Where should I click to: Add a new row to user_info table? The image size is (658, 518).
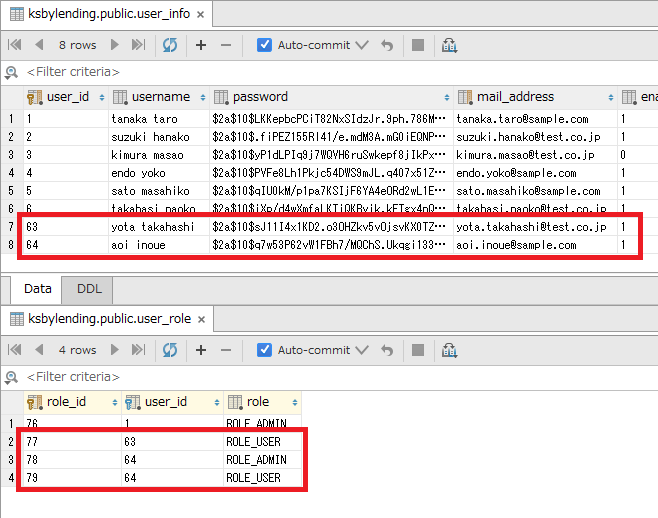click(201, 45)
